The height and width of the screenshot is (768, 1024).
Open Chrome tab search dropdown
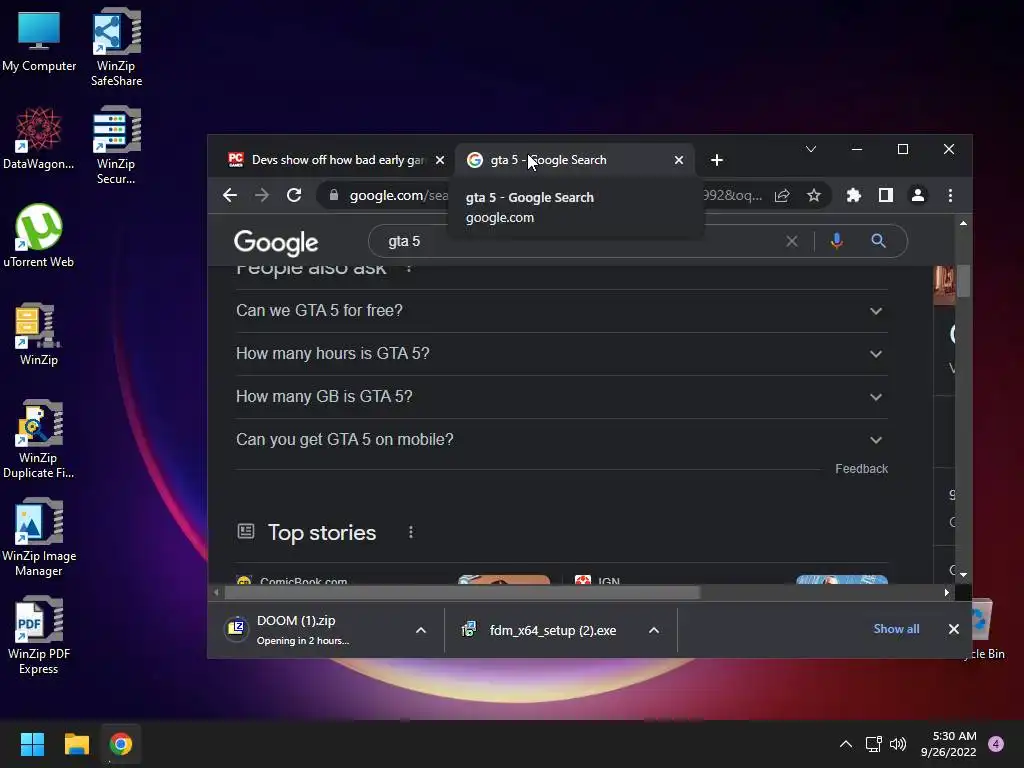[810, 150]
